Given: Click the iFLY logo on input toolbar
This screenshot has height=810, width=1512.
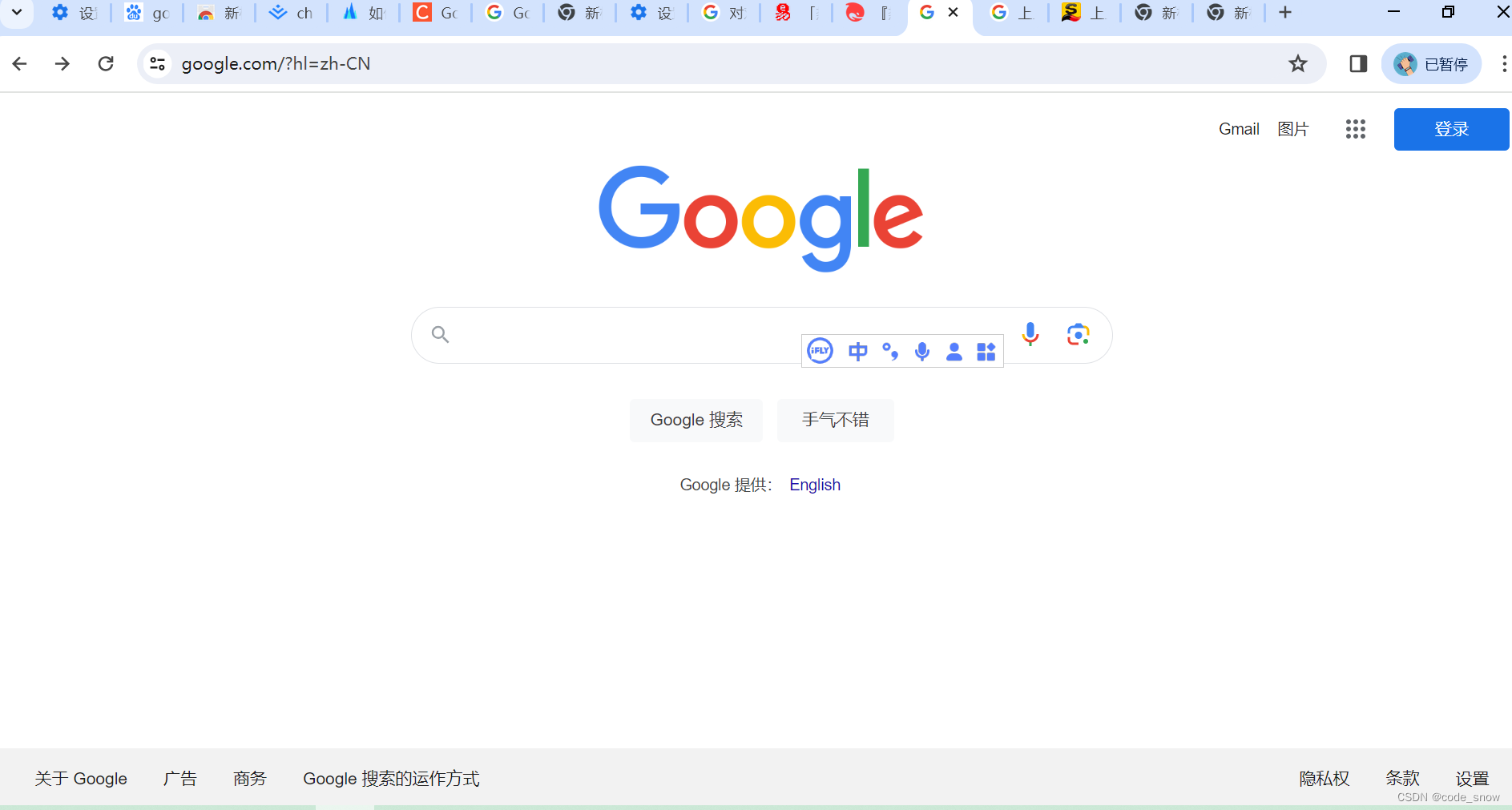Looking at the screenshot, I should pos(820,351).
